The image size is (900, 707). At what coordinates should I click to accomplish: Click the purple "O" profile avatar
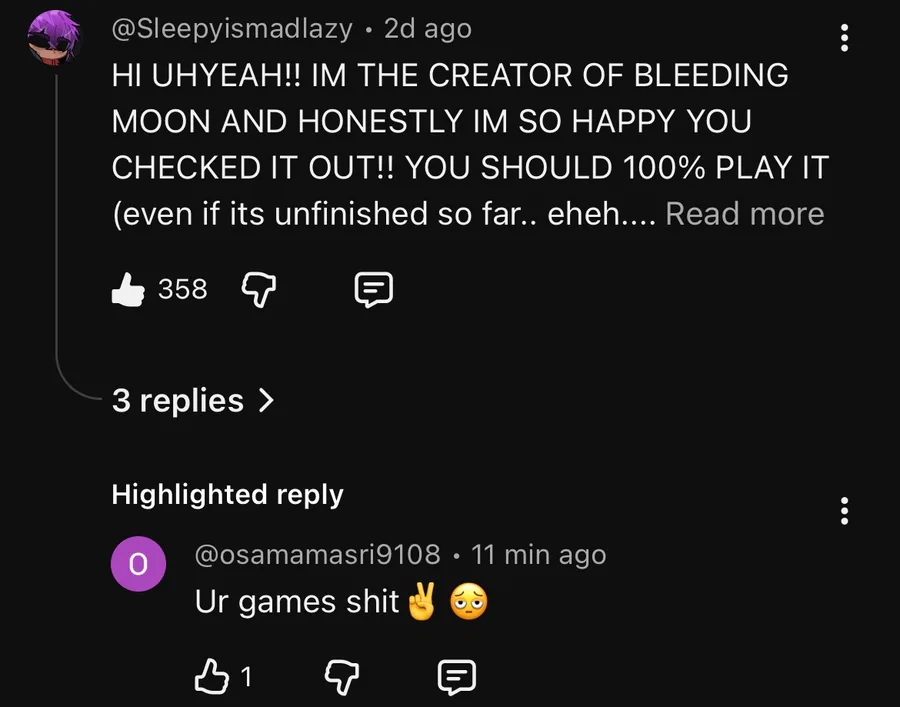pos(139,564)
